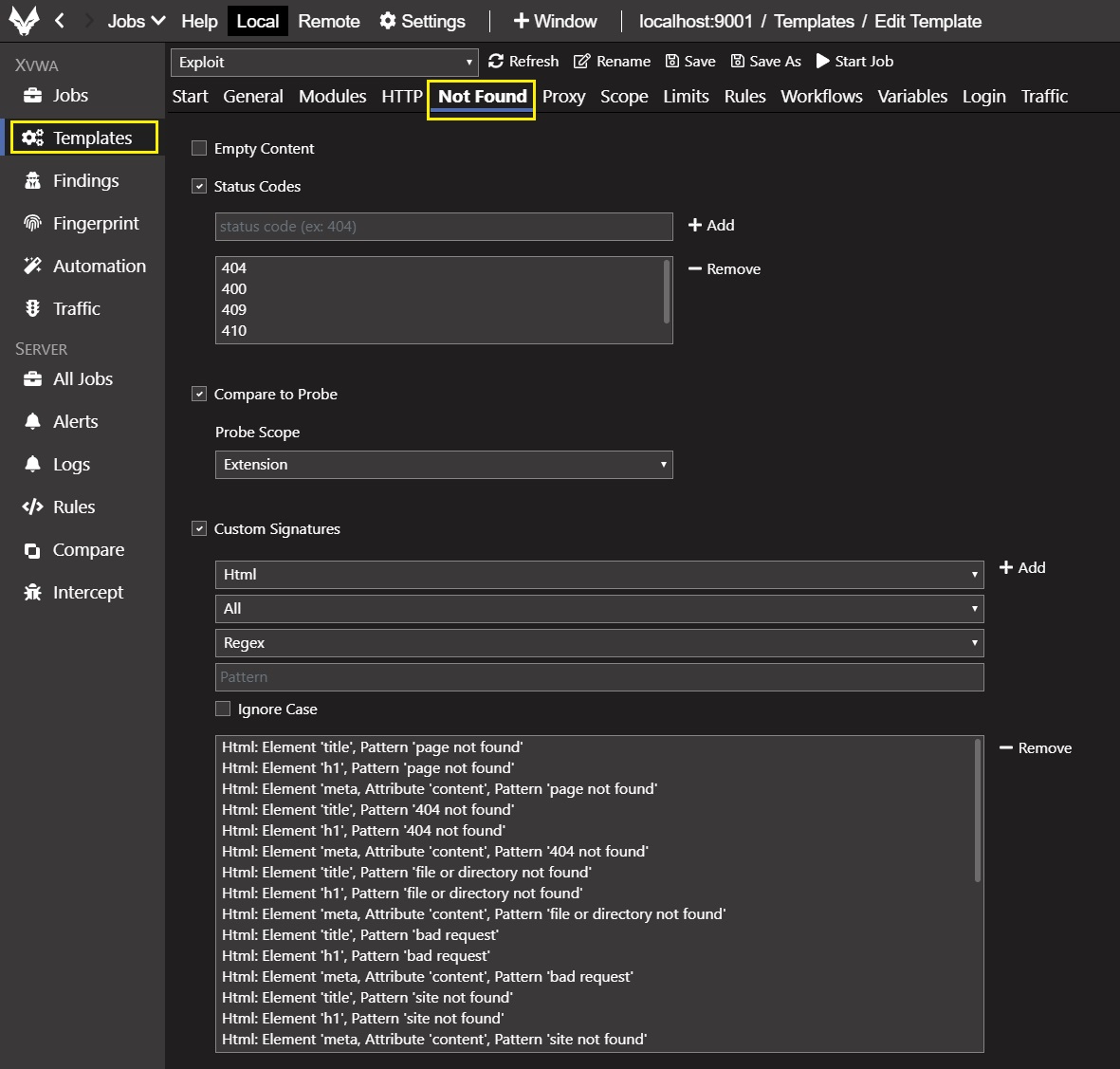This screenshot has width=1120, height=1069.
Task: Go to Automation in the sidebar
Action: [x=99, y=266]
